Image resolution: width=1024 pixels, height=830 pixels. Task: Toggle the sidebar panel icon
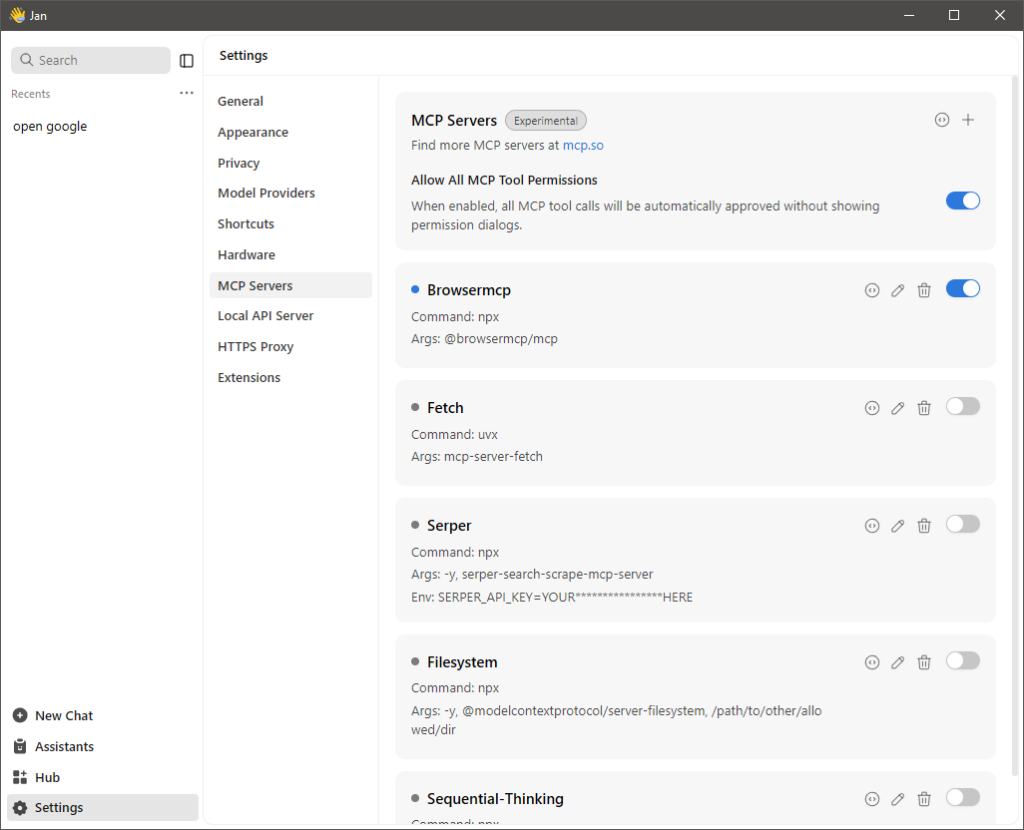(x=187, y=61)
